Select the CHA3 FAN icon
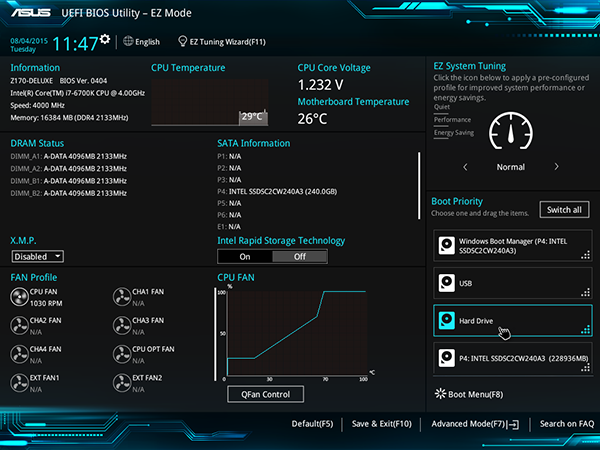The width and height of the screenshot is (600, 450). pos(122,326)
